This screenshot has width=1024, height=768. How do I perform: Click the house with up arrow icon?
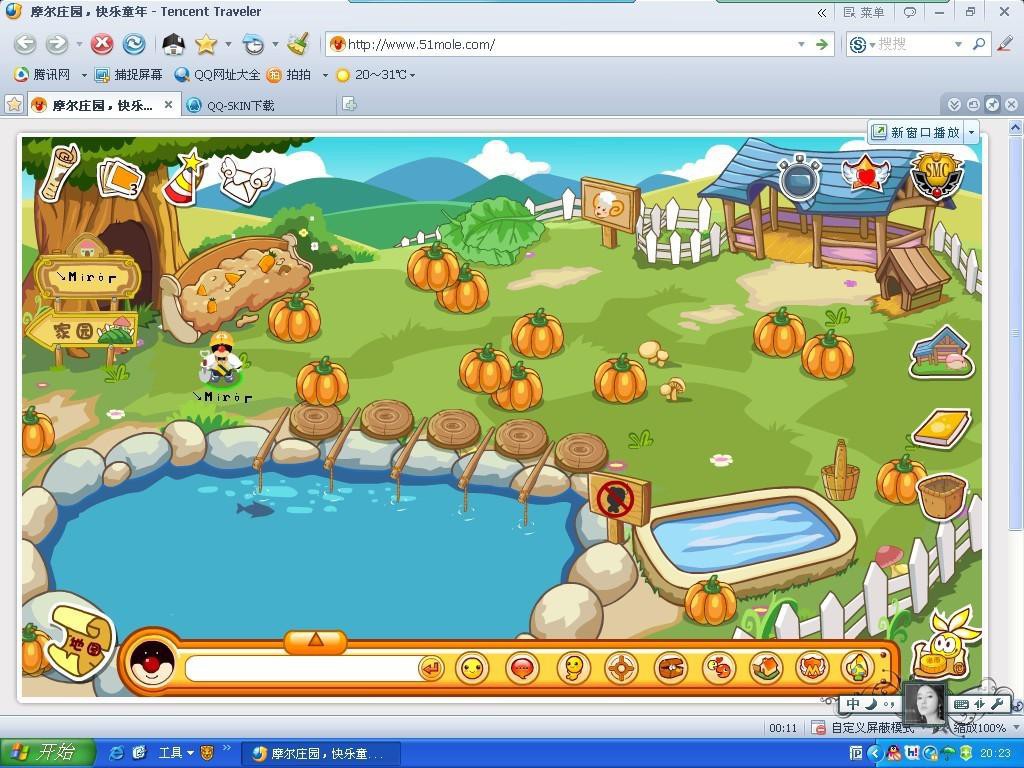coord(857,667)
